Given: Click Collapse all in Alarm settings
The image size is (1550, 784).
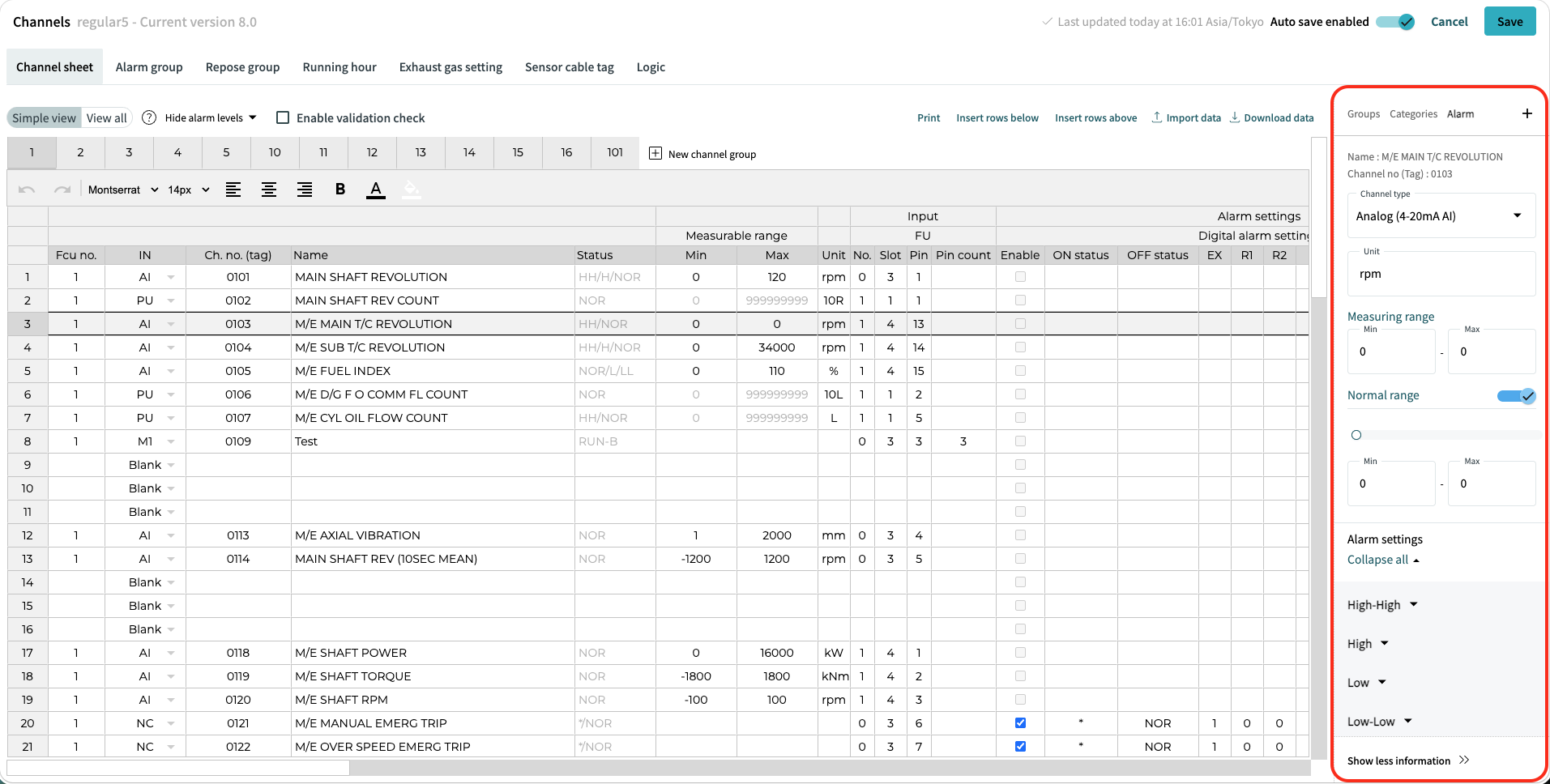Looking at the screenshot, I should pyautogui.click(x=1383, y=560).
